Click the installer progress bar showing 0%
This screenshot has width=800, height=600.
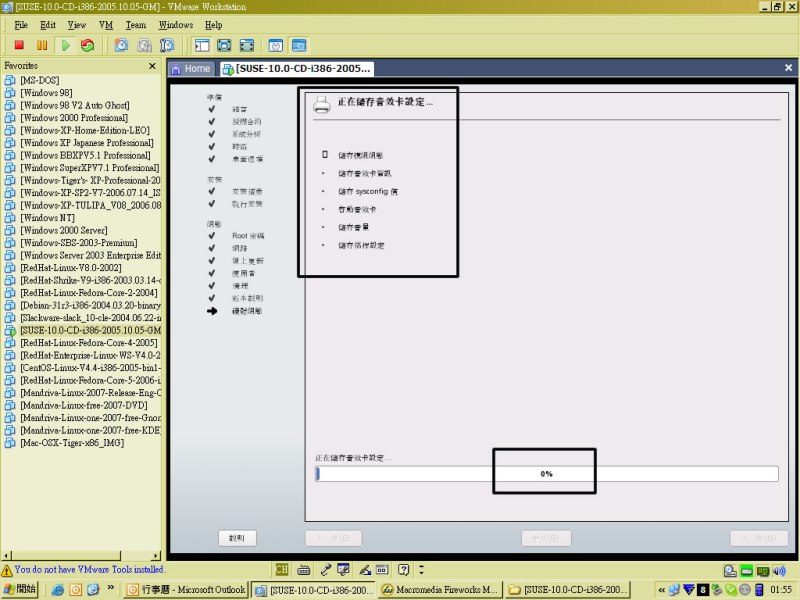click(546, 473)
